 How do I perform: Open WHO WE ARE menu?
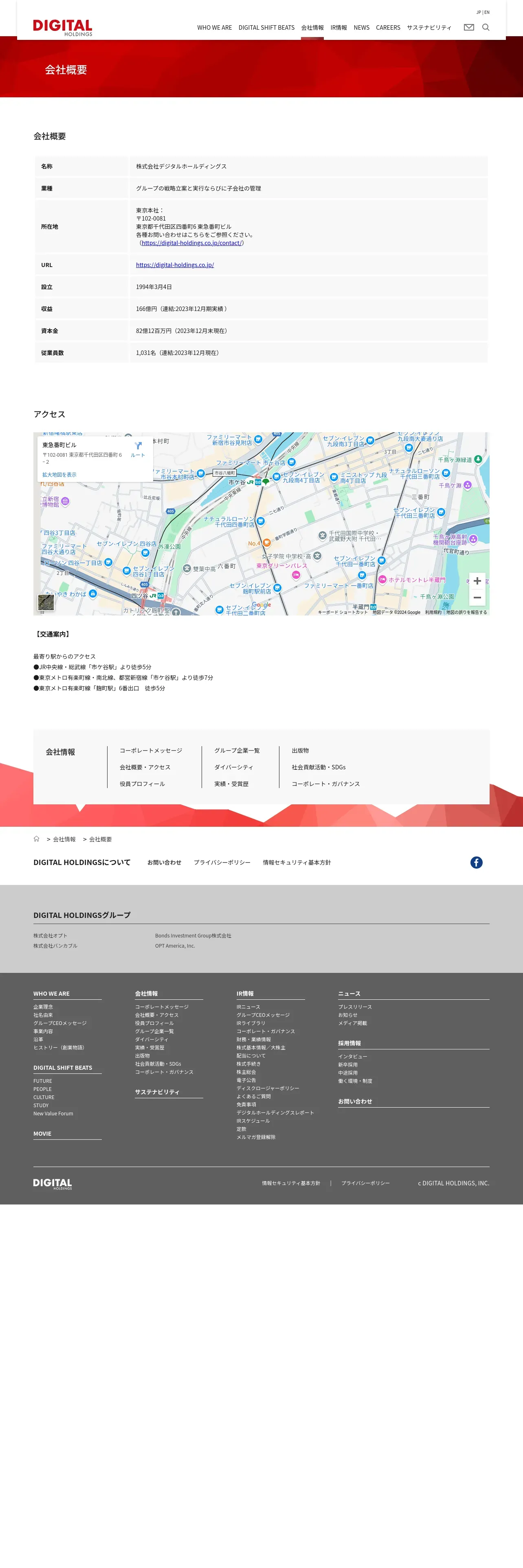coord(214,27)
